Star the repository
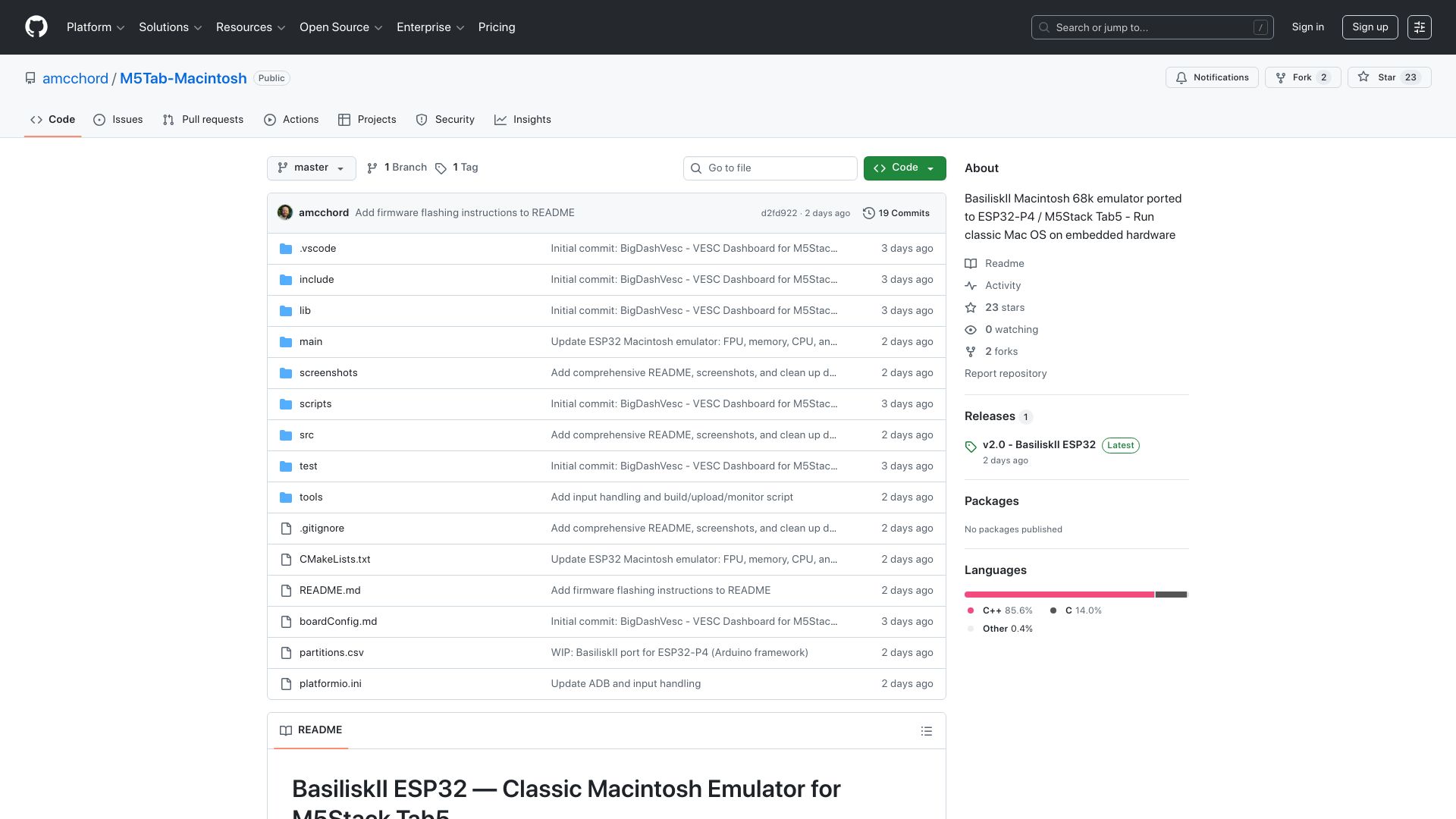 click(x=1389, y=77)
